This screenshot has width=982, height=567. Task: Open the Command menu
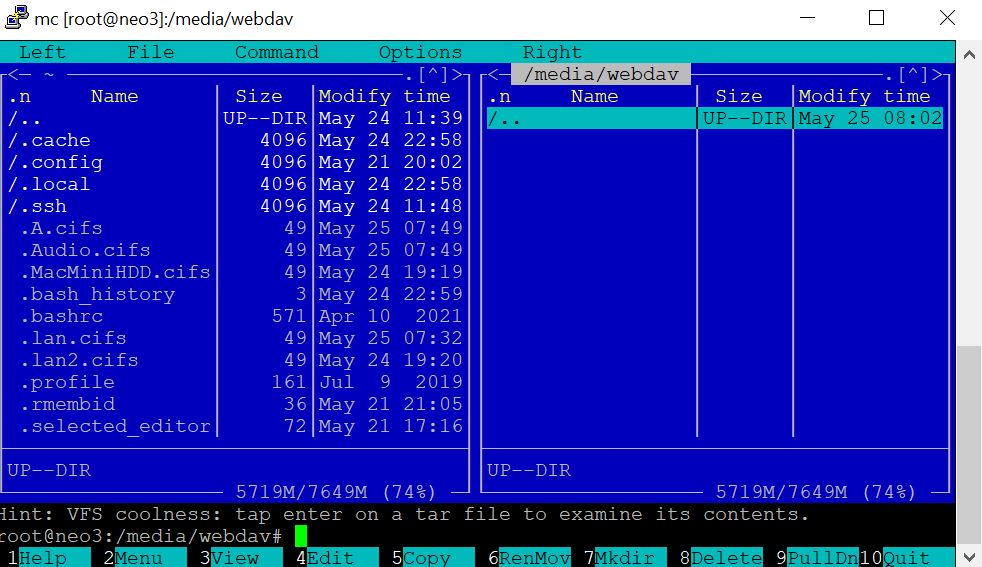tap(276, 52)
